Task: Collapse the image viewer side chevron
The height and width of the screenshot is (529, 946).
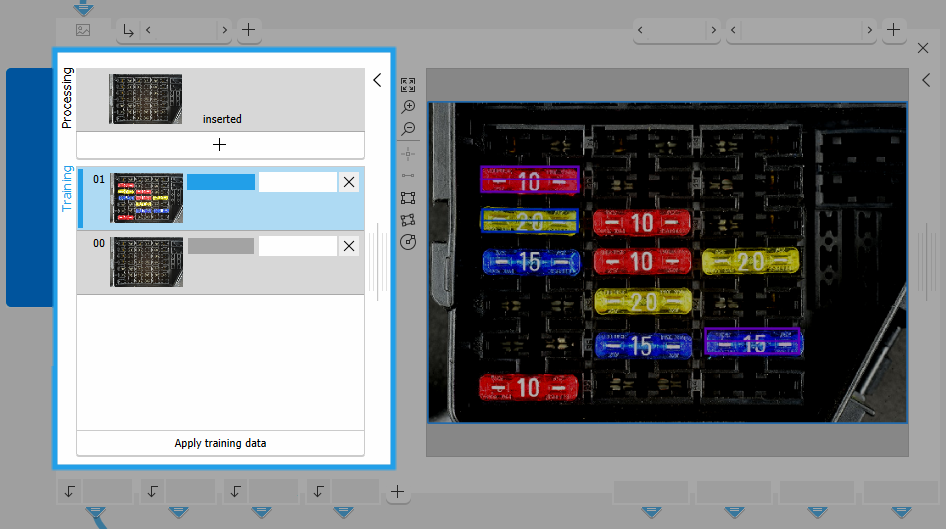Action: pyautogui.click(x=926, y=80)
